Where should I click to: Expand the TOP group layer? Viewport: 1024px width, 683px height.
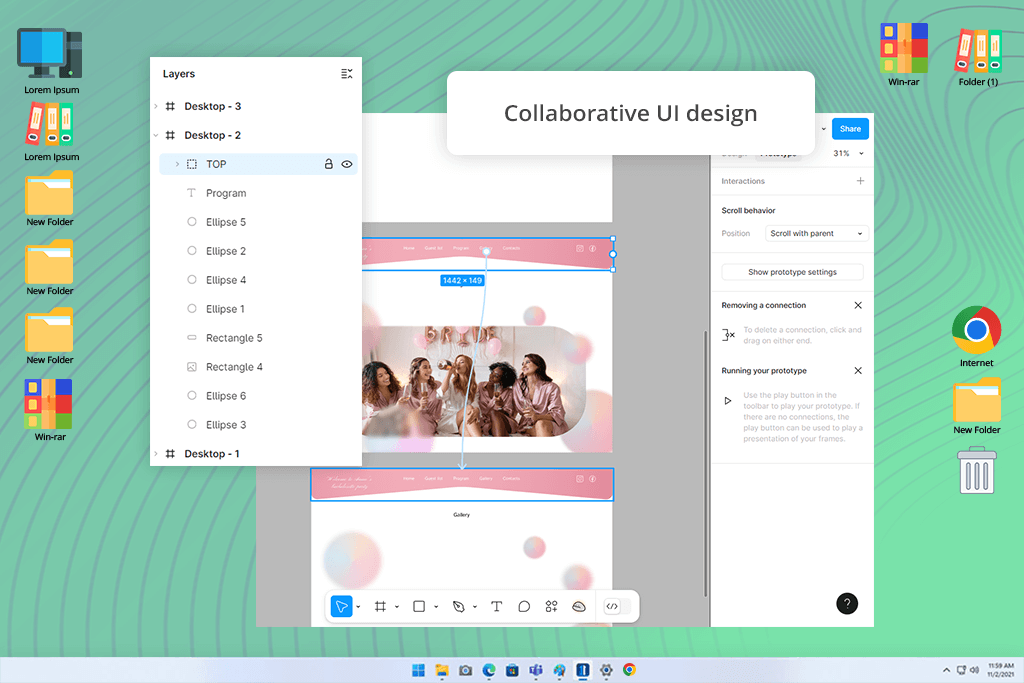[177, 164]
